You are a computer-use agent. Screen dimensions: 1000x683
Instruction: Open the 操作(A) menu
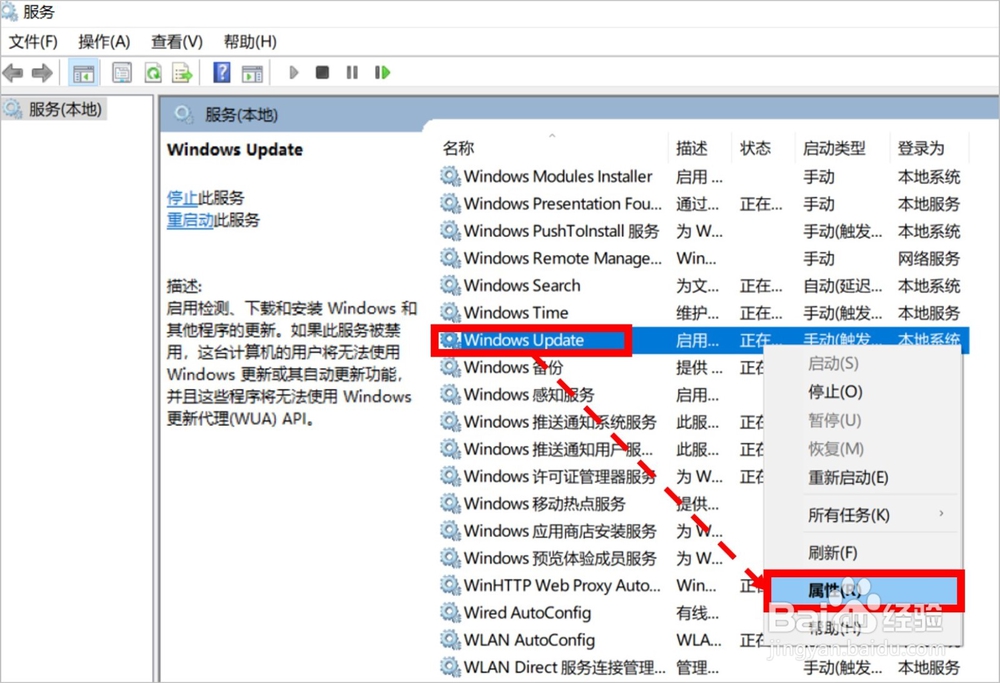coord(104,42)
